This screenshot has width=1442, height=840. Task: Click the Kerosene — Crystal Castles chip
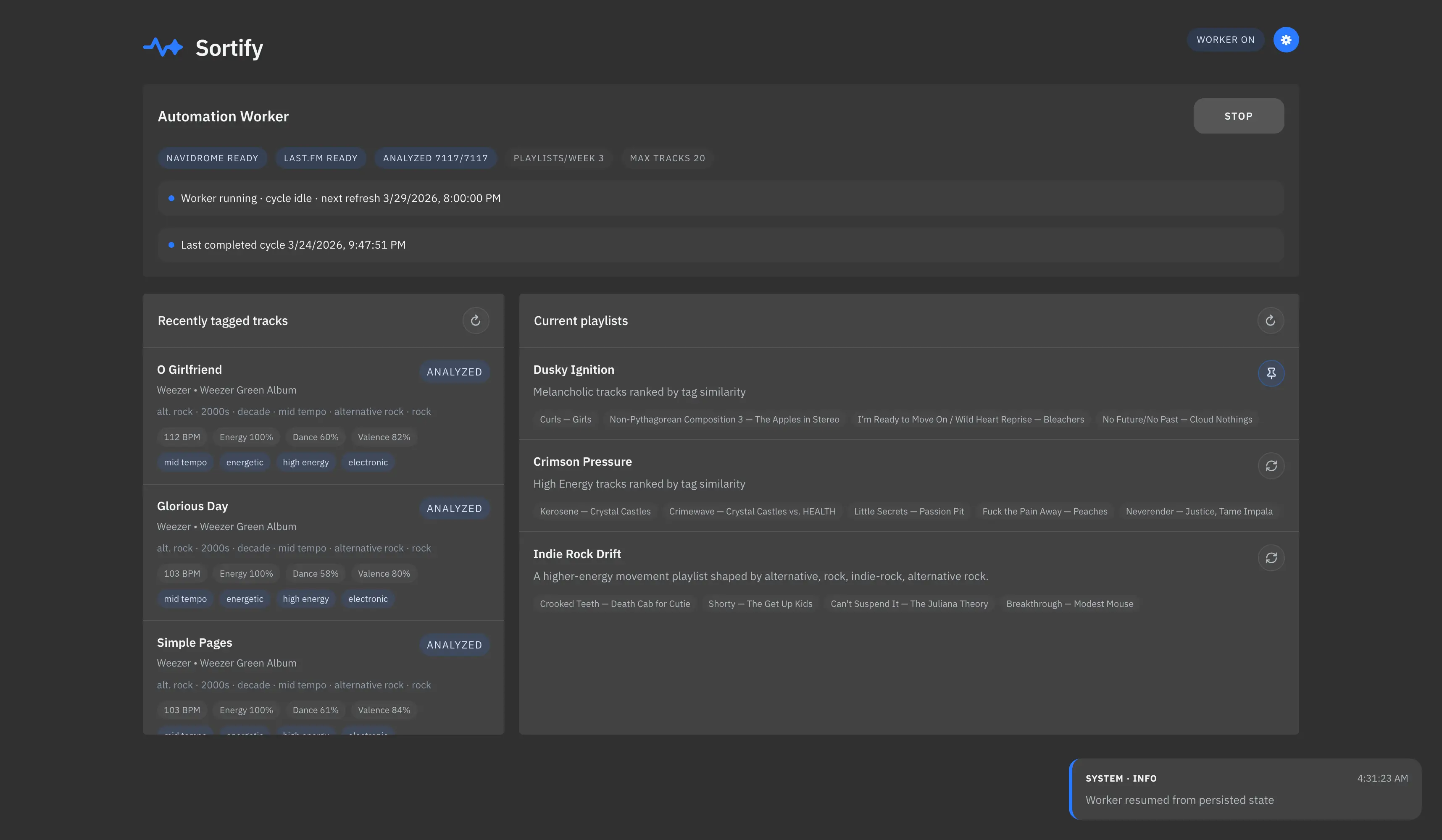(x=595, y=511)
